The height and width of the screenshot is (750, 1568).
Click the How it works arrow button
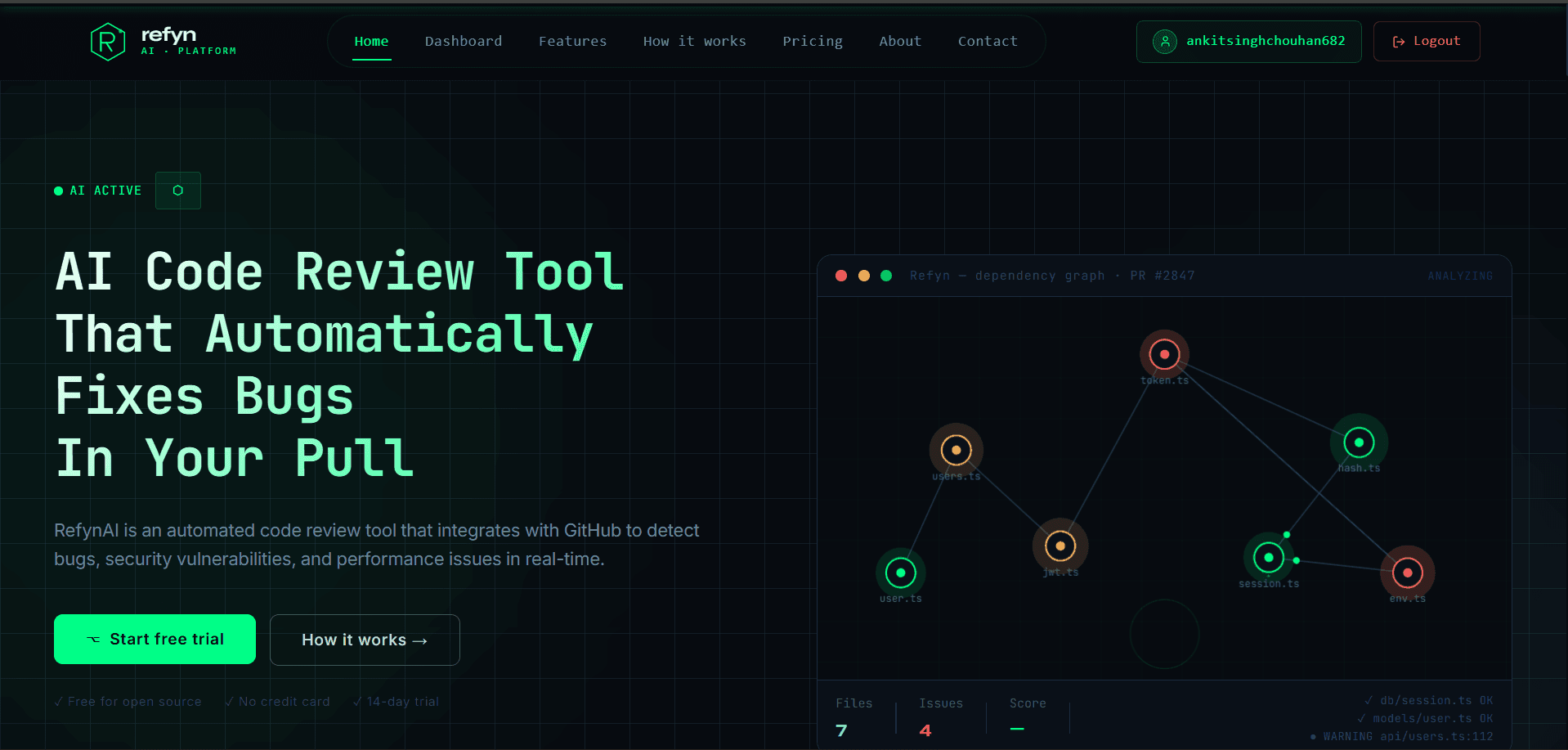pos(365,640)
